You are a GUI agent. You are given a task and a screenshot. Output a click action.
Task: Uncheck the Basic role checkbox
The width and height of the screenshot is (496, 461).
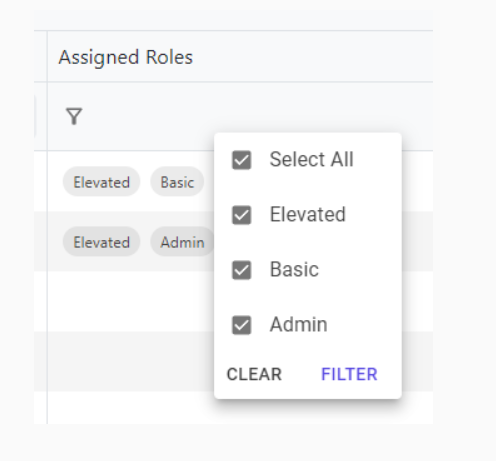coord(241,270)
